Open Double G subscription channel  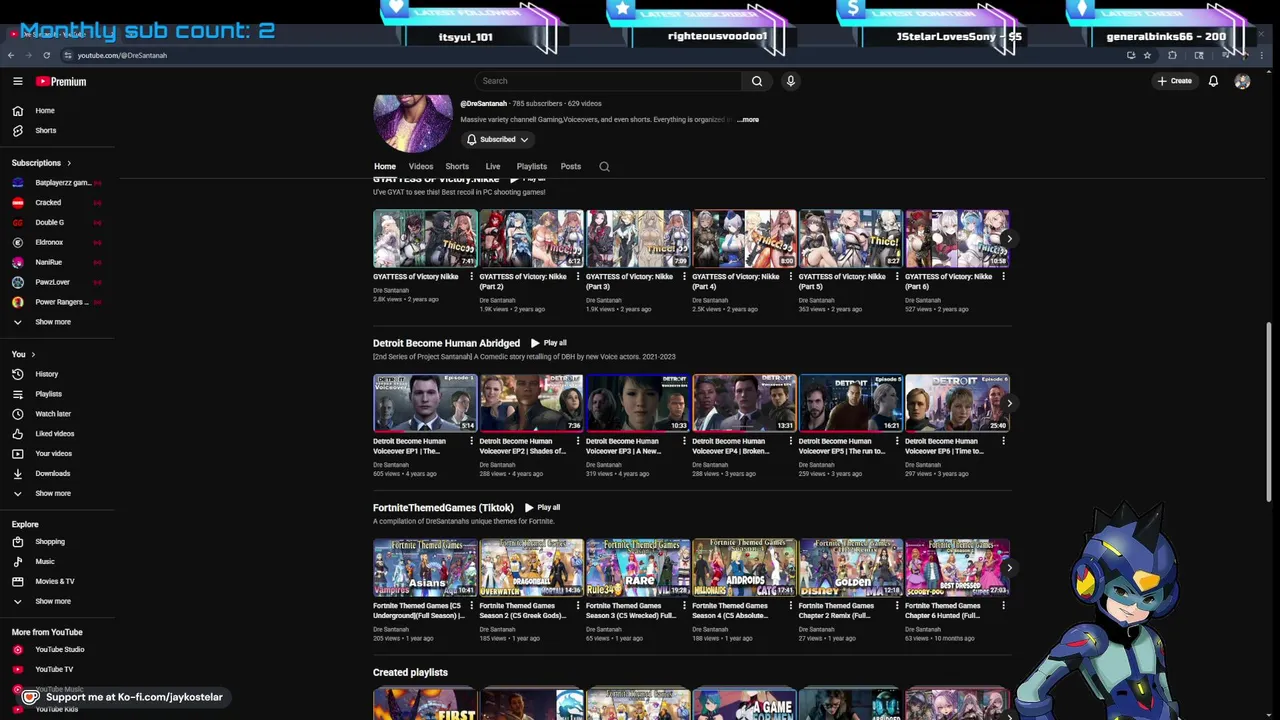click(49, 223)
